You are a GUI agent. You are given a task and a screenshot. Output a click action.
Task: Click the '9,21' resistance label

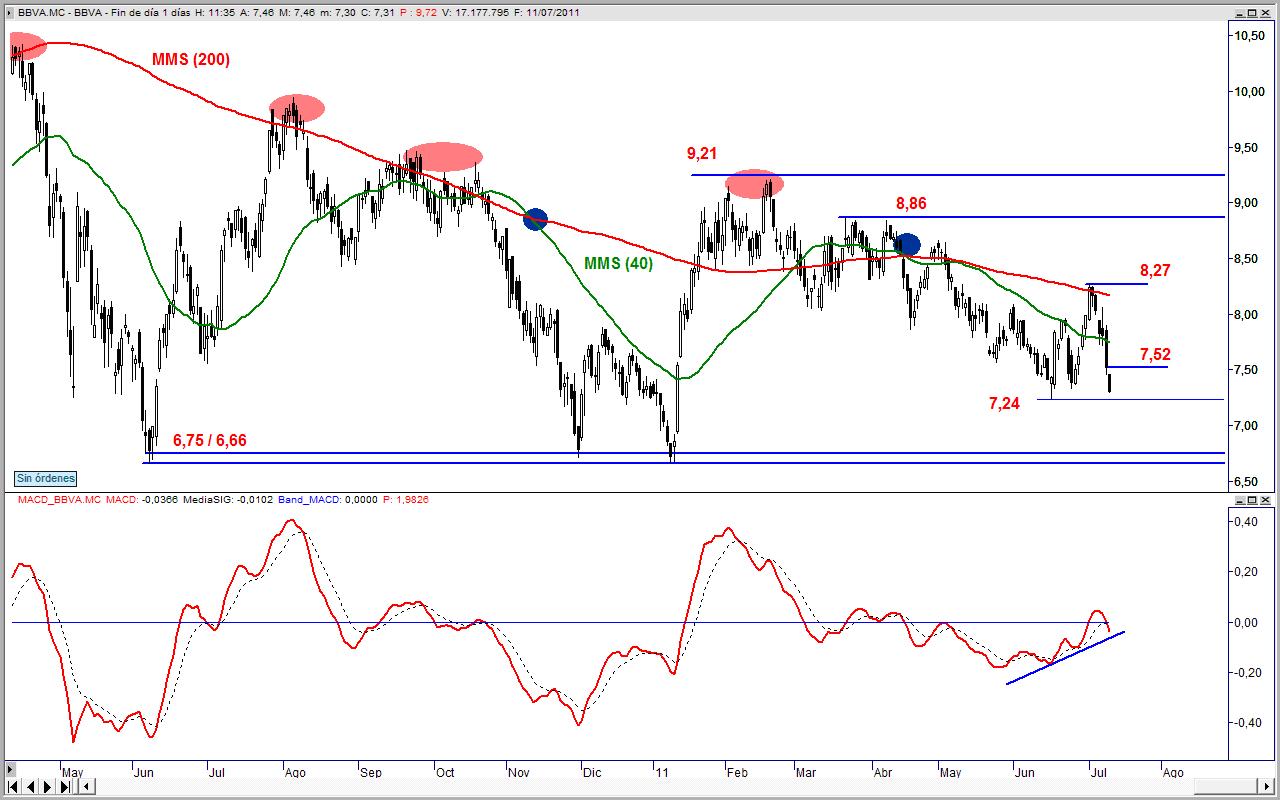703,154
